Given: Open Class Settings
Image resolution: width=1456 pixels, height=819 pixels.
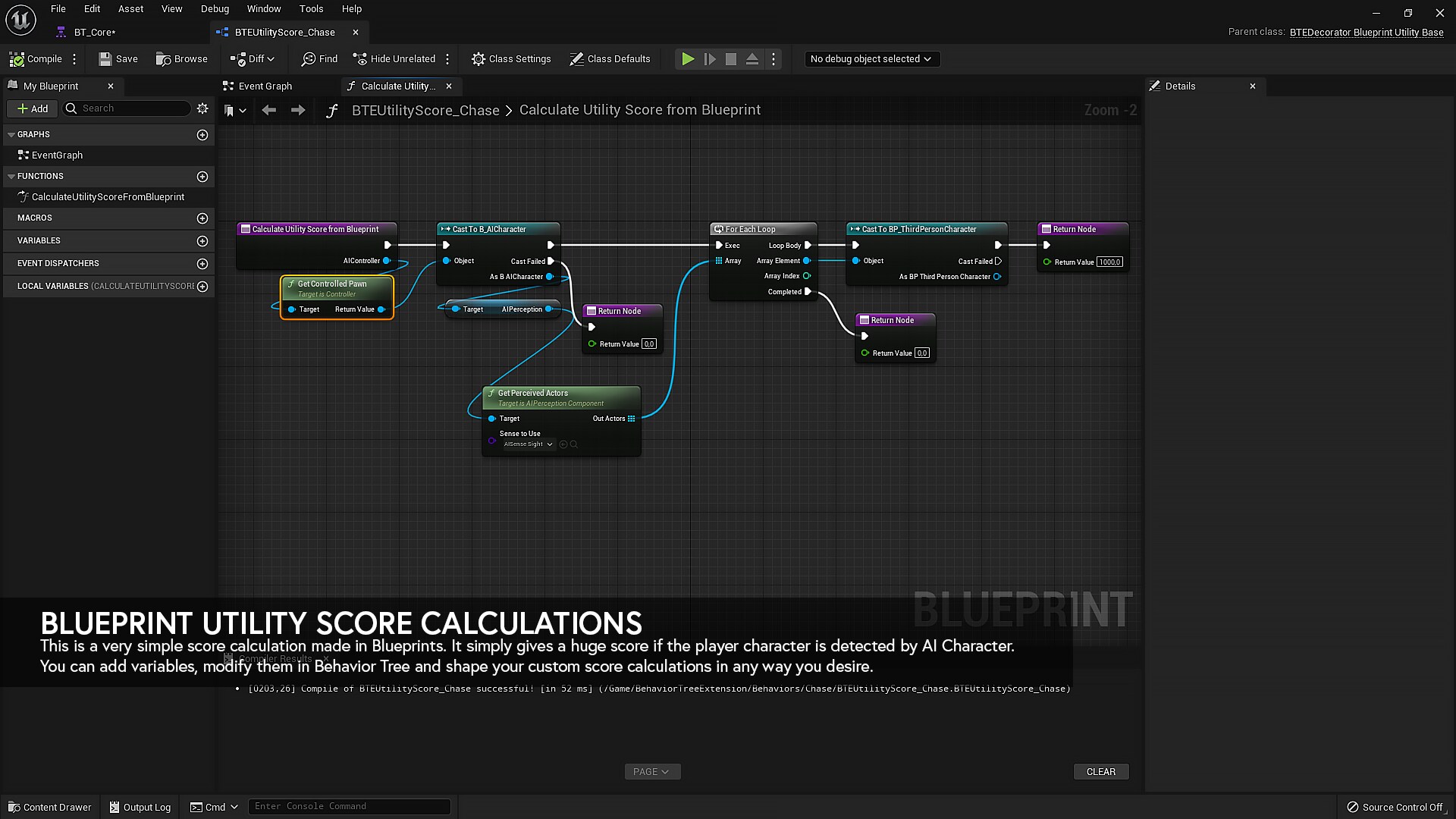Looking at the screenshot, I should coord(511,58).
